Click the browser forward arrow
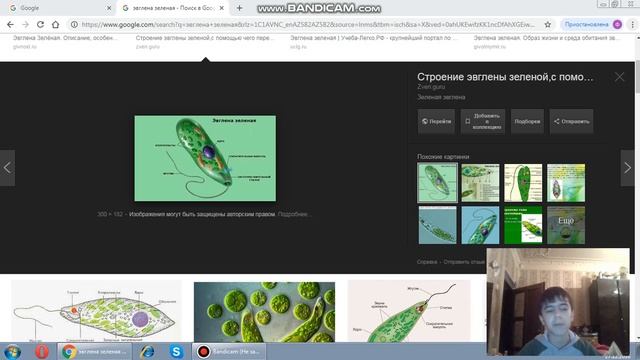 point(25,24)
